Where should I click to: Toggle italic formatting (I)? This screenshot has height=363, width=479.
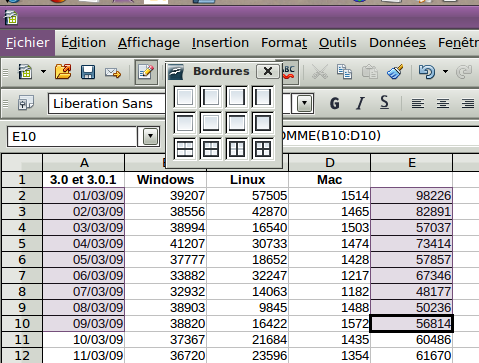point(360,103)
